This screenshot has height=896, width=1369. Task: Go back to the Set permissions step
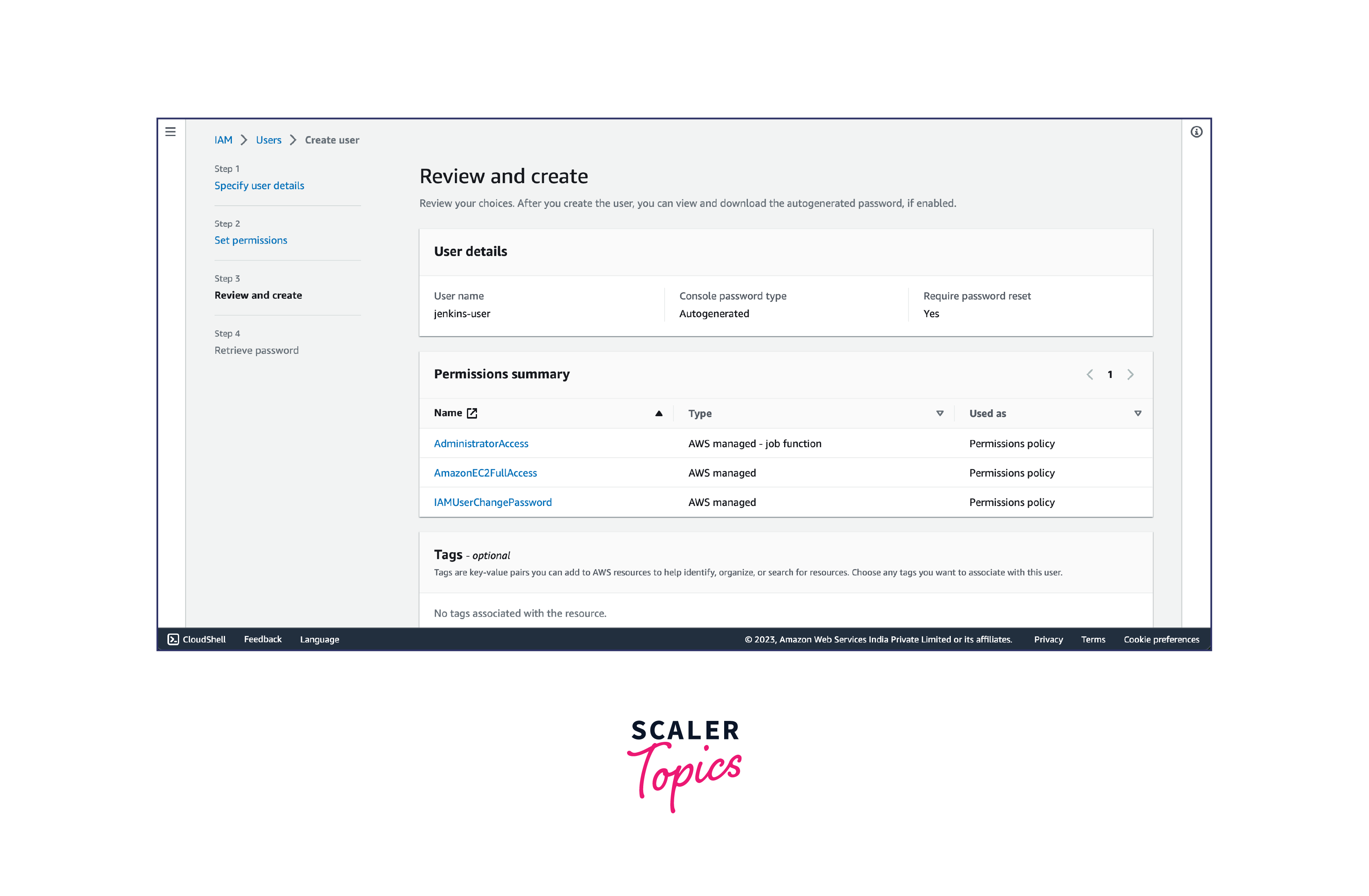click(x=251, y=240)
